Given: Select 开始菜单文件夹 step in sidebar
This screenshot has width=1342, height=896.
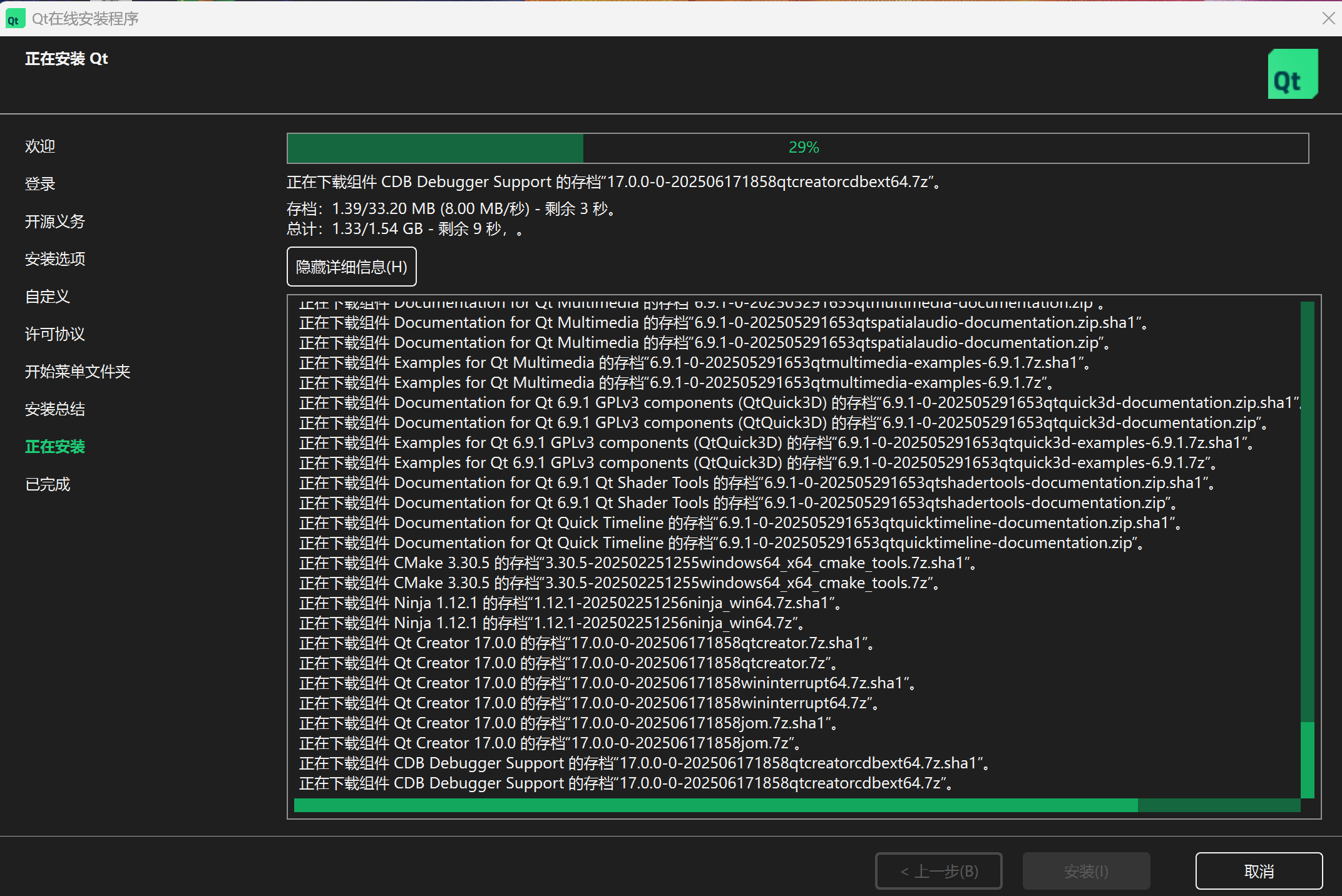Looking at the screenshot, I should point(77,371).
